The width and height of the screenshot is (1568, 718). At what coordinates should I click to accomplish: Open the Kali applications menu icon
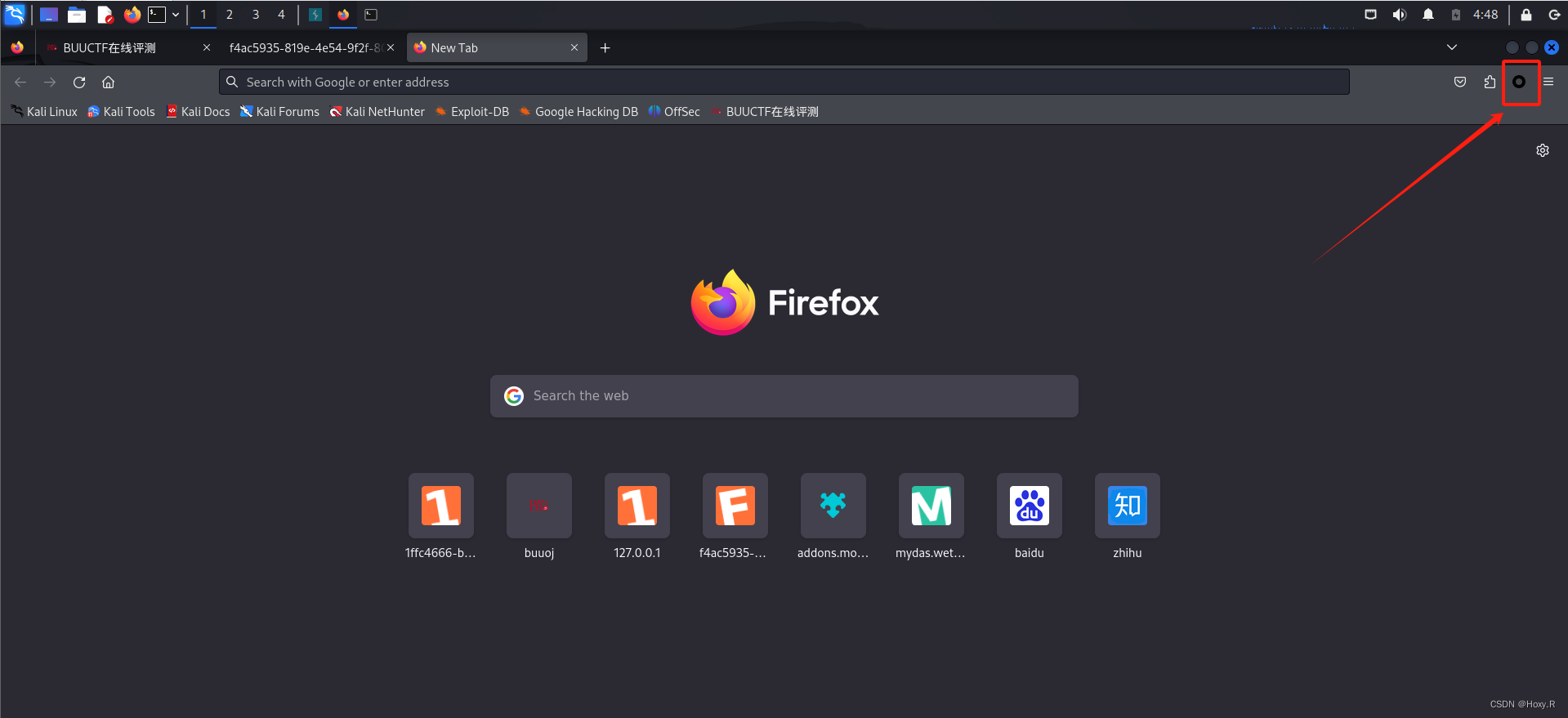(15, 14)
